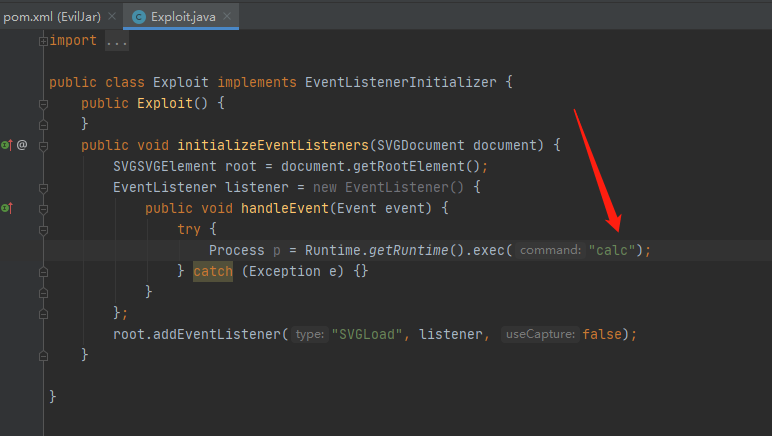772x436 pixels.
Task: Click fold marker beside the catch line
Action: [x=43, y=272]
